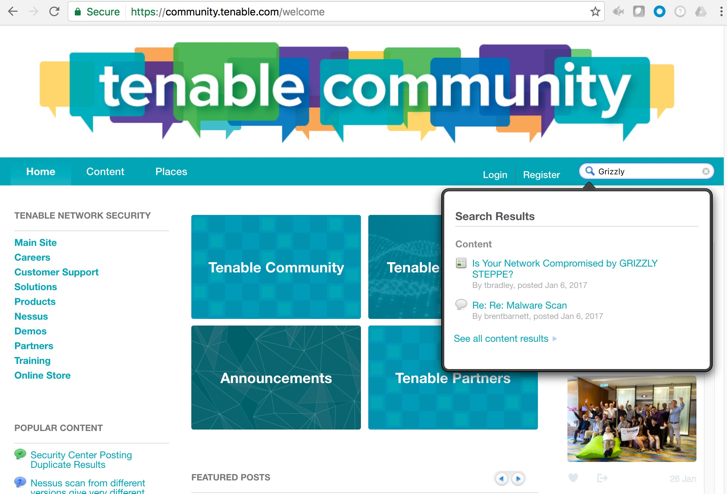
Task: Open the partially hidden Tenable tile
Action: (x=405, y=267)
